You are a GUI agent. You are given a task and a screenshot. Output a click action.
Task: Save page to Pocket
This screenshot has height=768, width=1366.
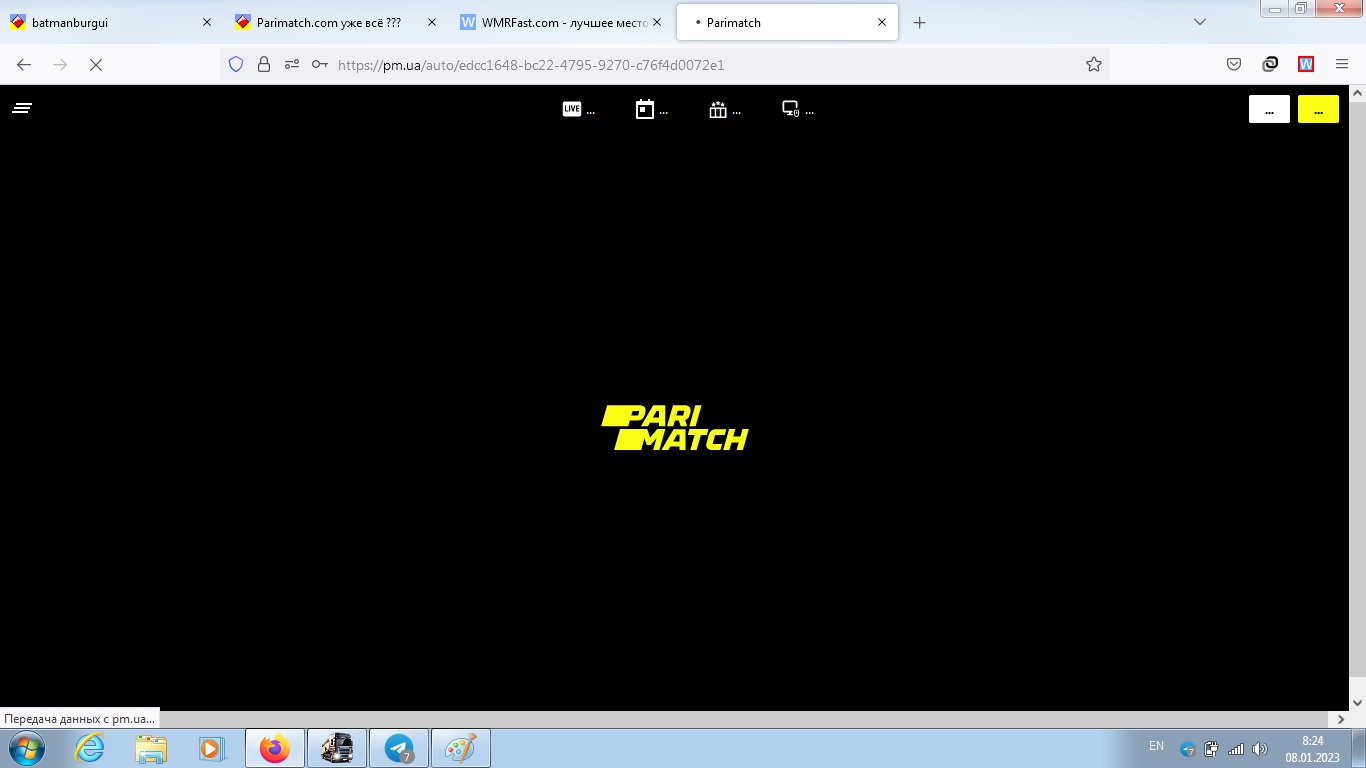[1234, 64]
